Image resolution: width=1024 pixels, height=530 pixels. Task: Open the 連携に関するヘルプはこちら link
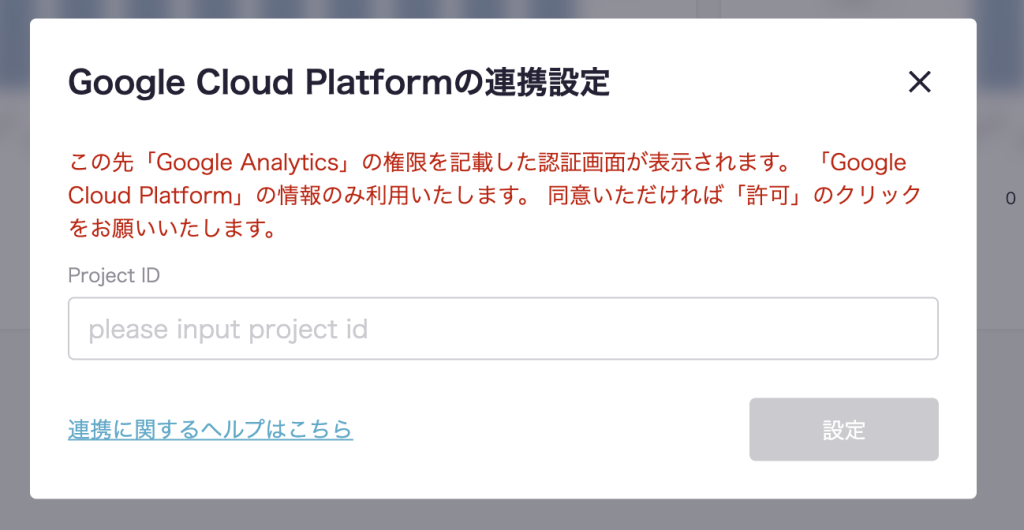[x=210, y=429]
